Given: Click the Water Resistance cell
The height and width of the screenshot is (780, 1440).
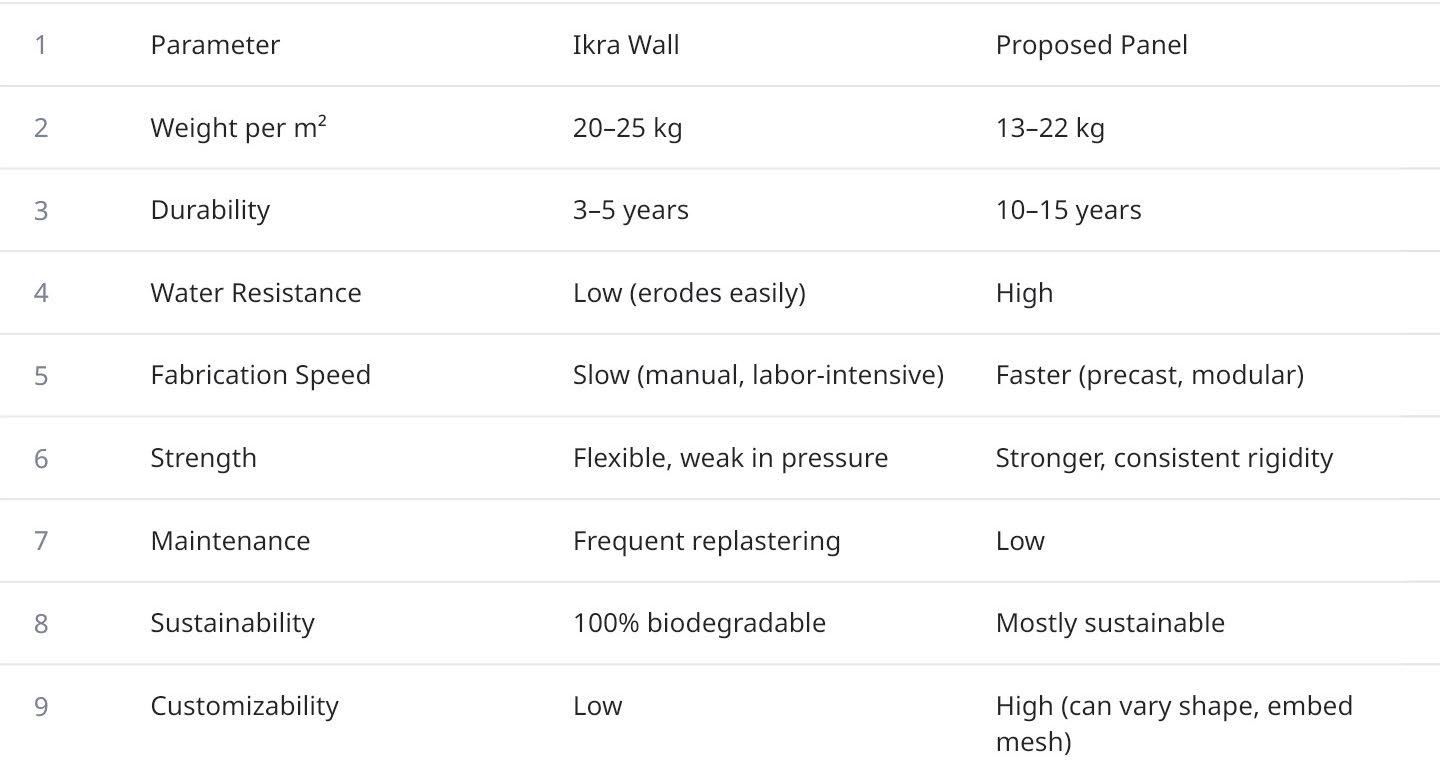Looking at the screenshot, I should (256, 293).
